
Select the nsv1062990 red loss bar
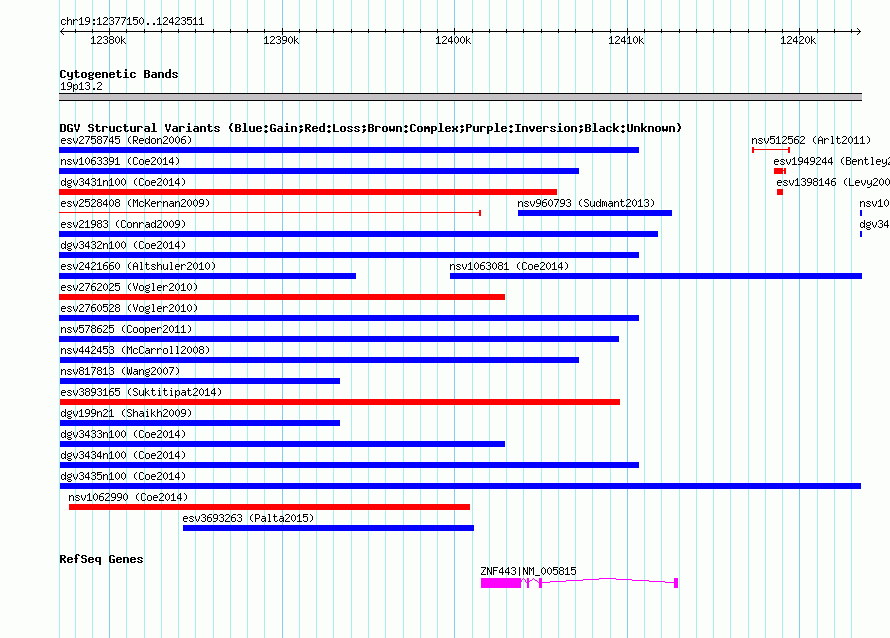[270, 507]
